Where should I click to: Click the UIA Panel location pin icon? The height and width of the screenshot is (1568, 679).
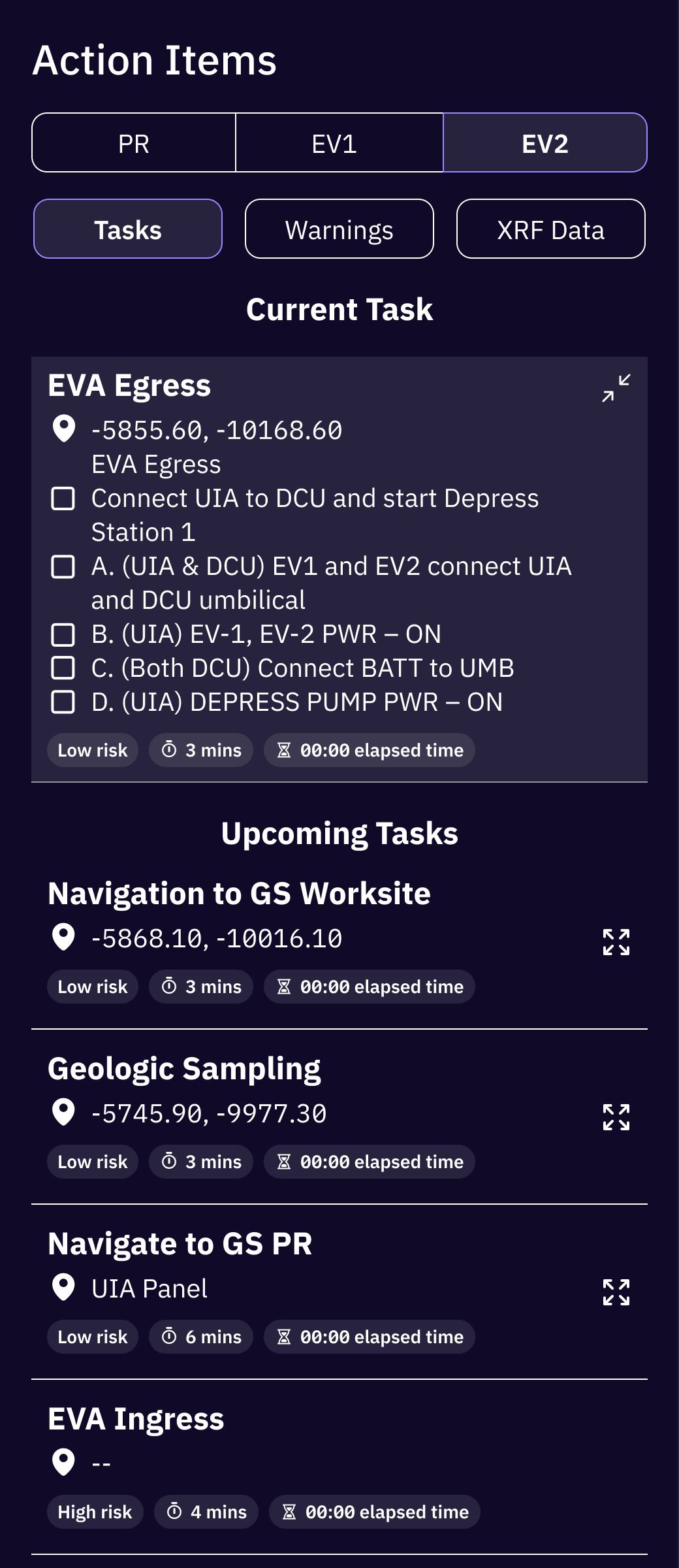pos(63,1287)
